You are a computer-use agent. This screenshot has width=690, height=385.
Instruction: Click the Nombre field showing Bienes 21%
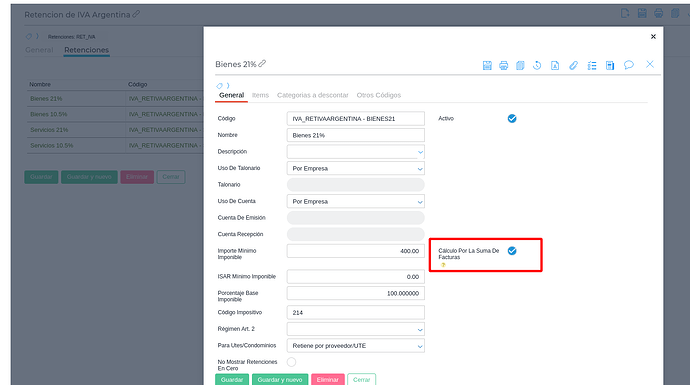(356, 135)
